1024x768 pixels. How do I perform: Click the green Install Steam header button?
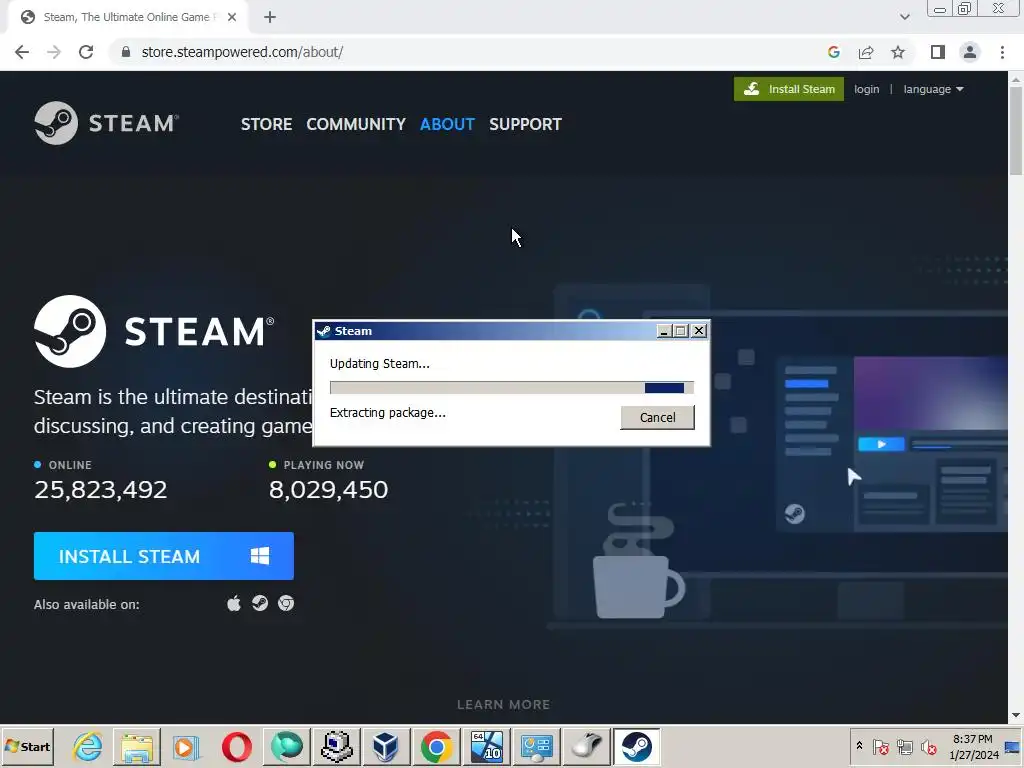click(x=789, y=89)
